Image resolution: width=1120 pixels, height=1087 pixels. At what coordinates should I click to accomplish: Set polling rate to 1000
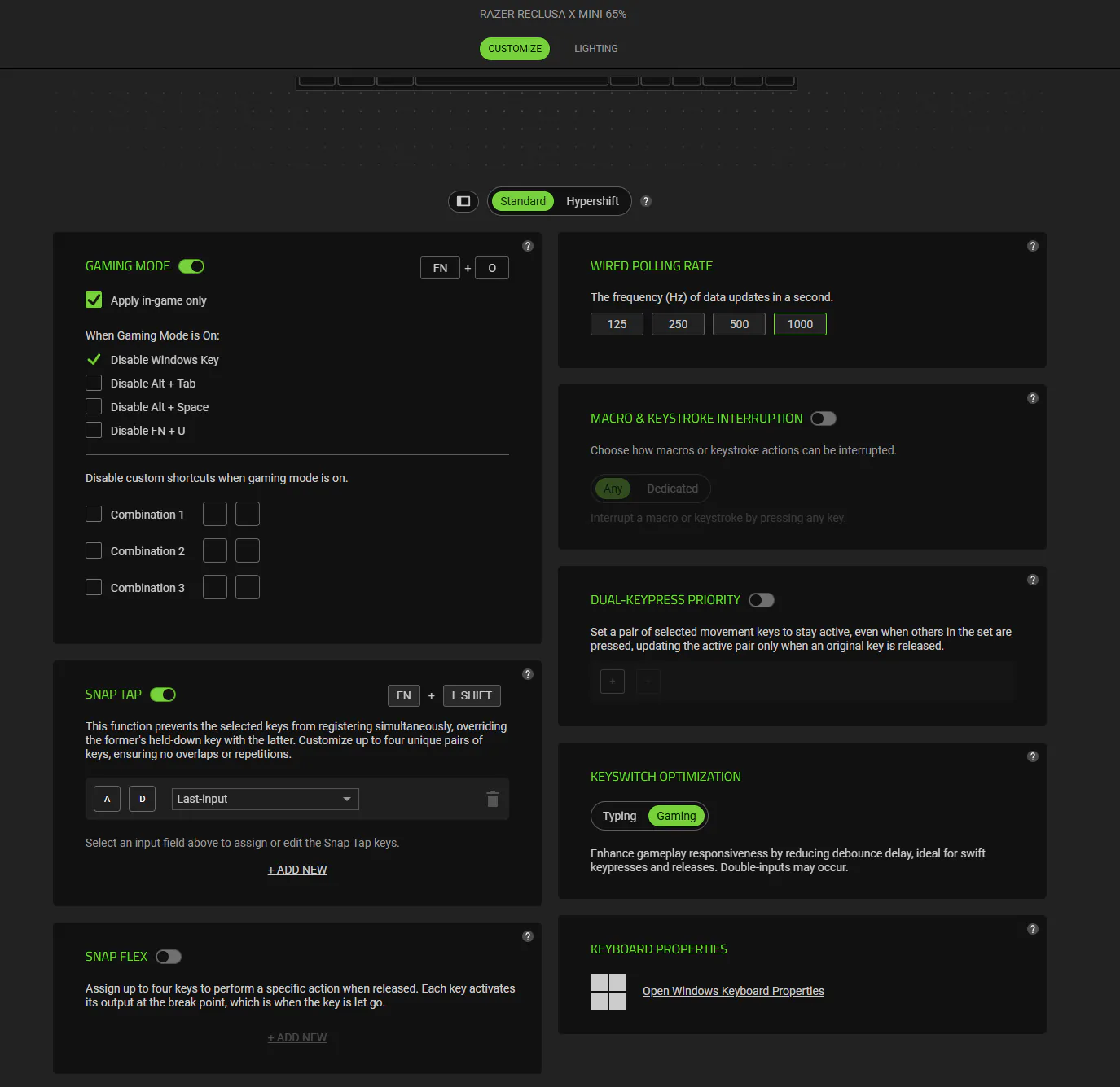click(800, 324)
